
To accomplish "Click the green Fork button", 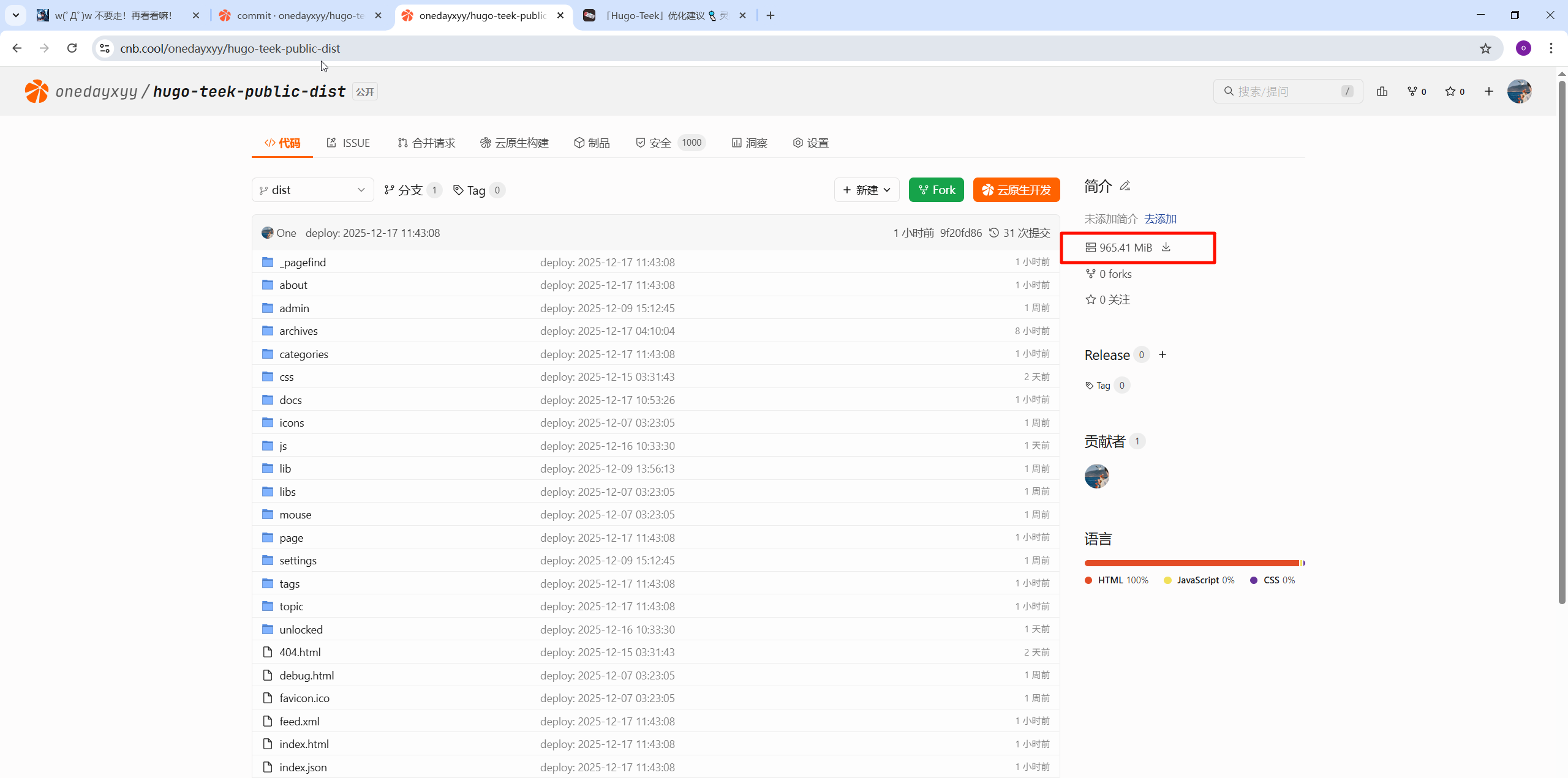I will 937,190.
